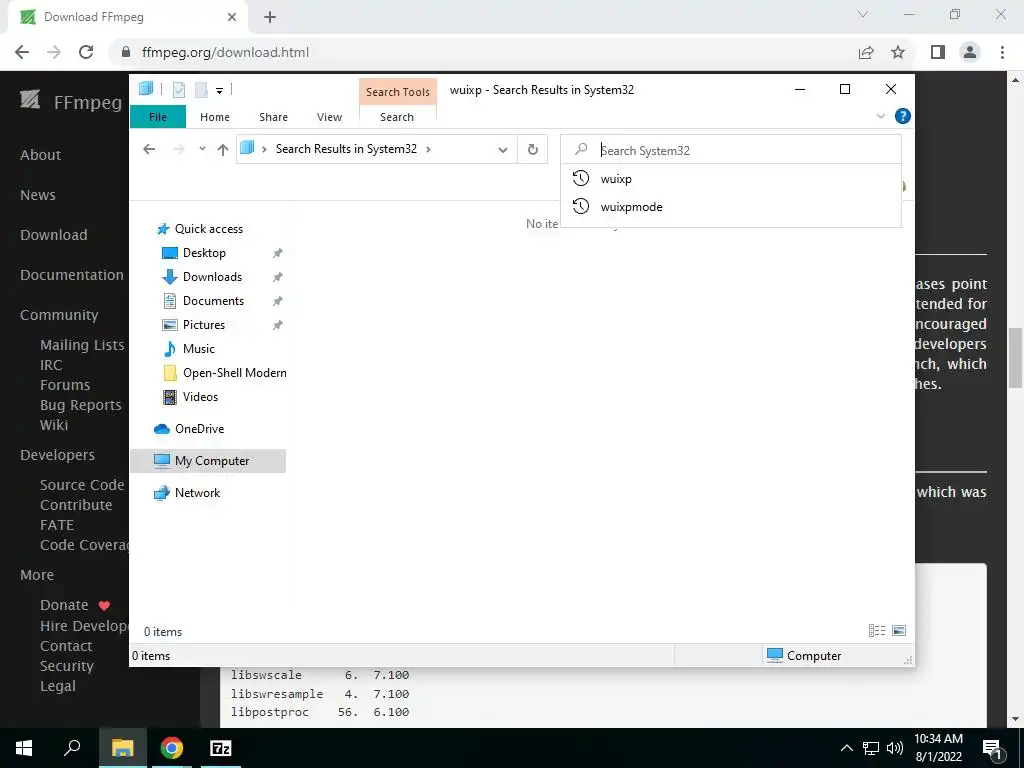Click the Chrome address bar URL
Screen dimensions: 1024x768
pyautogui.click(x=225, y=52)
